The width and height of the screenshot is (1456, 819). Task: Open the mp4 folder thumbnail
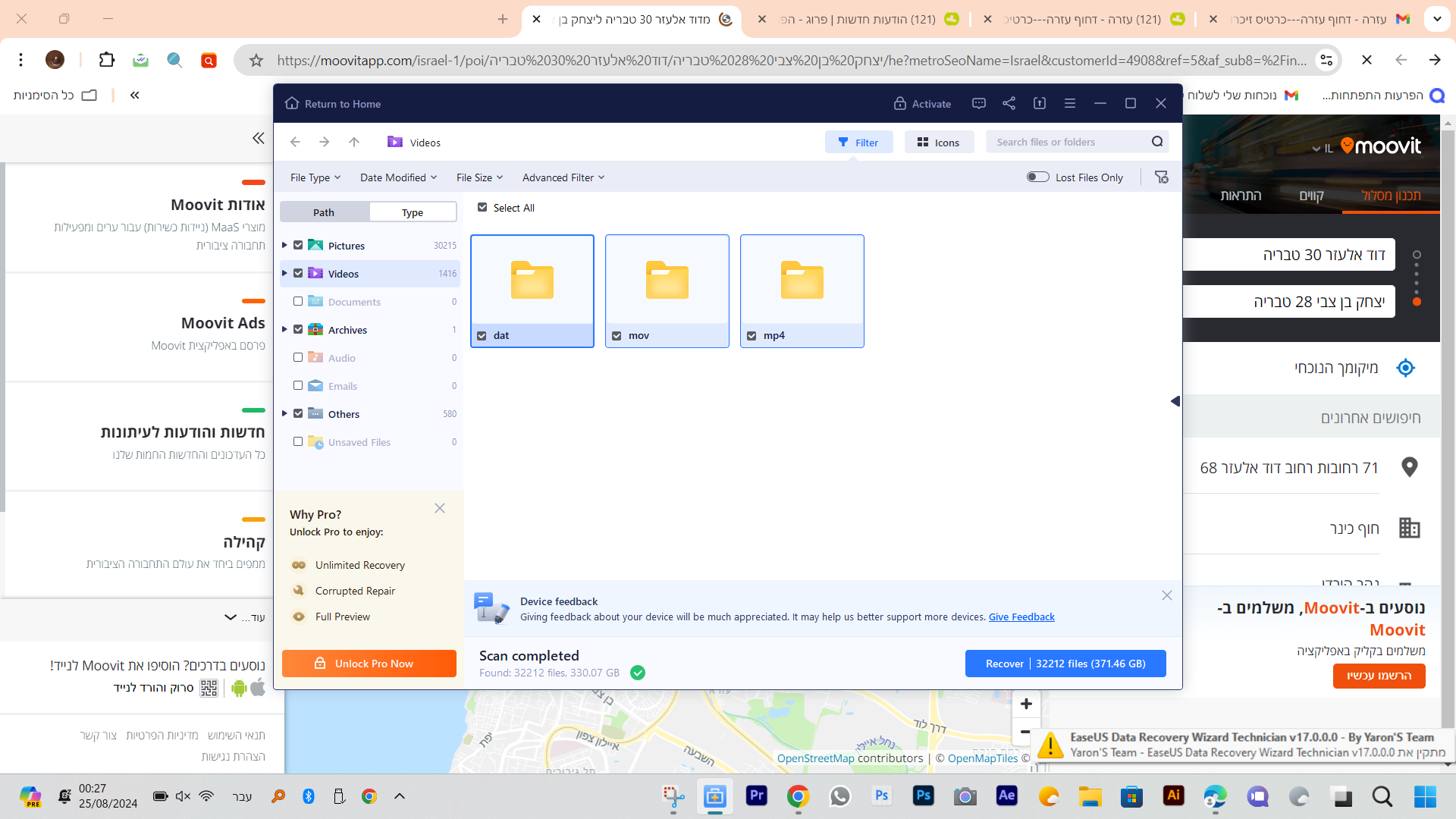(802, 281)
